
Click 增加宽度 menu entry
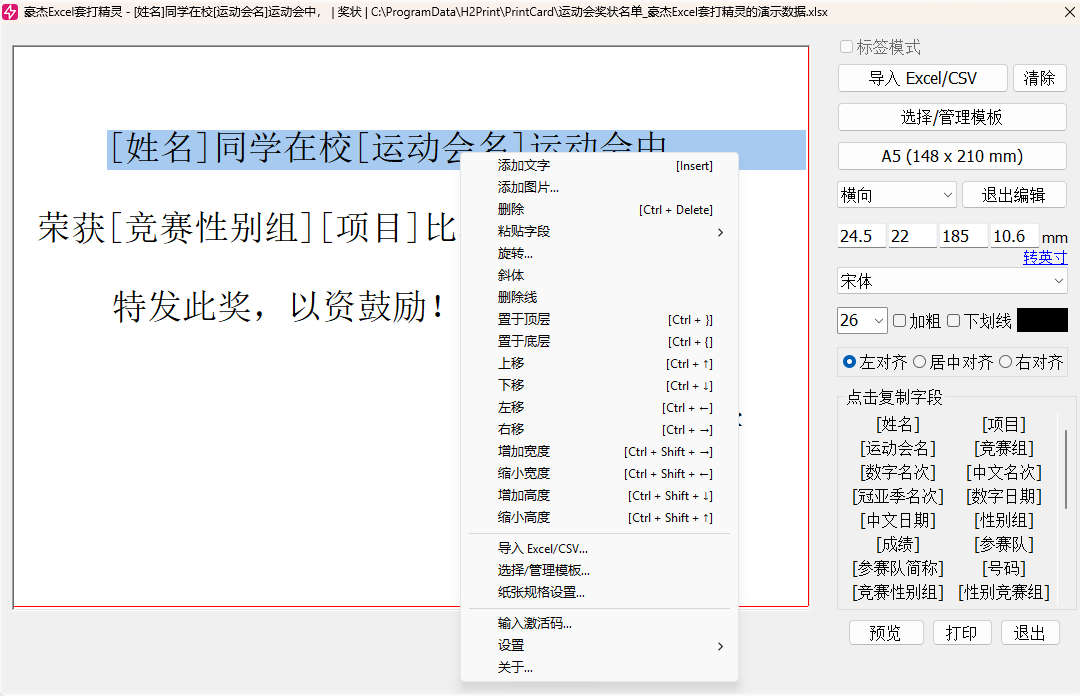coord(599,451)
